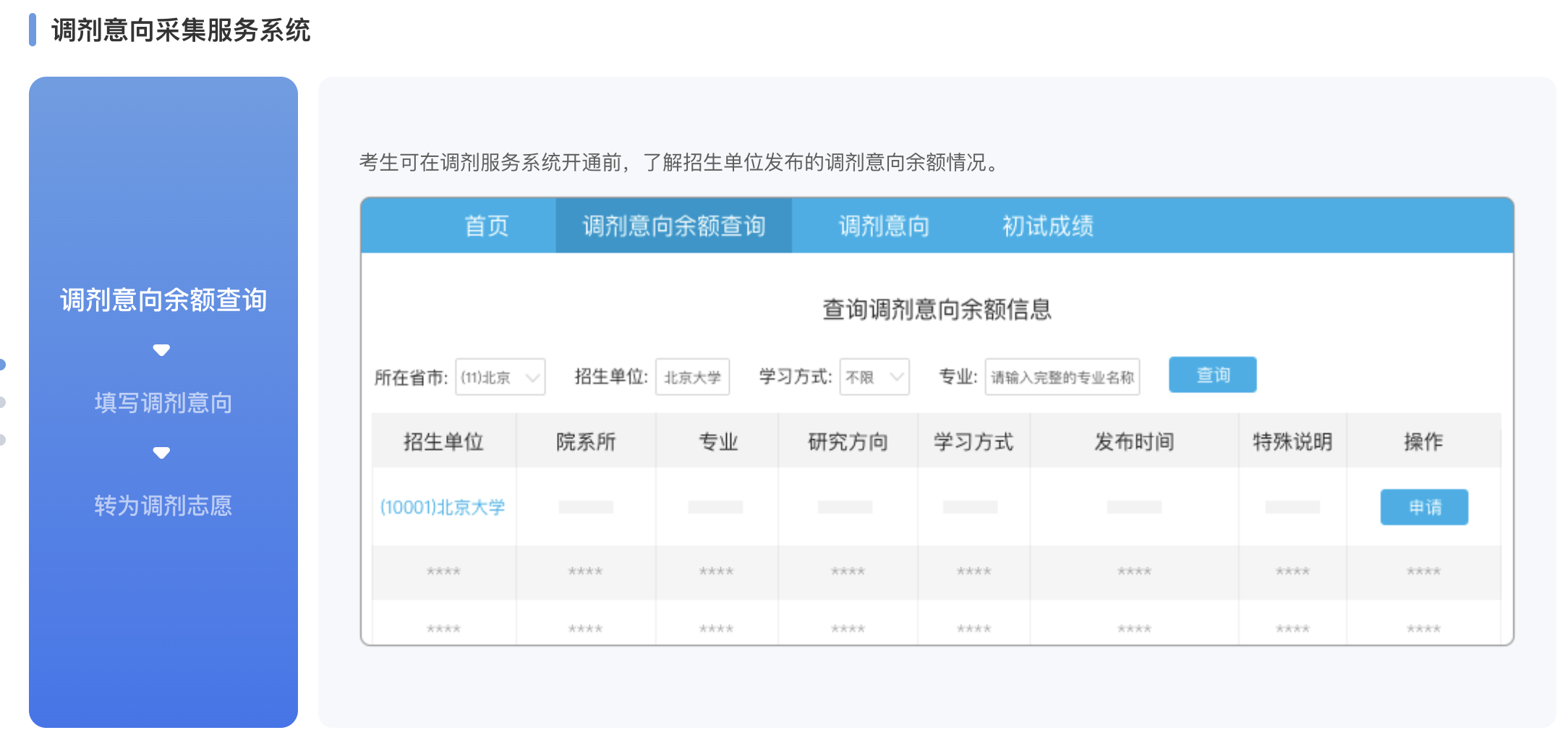Image resolution: width=1568 pixels, height=738 pixels.
Task: Click 申请 button in 北京大学 row
Action: coord(1423,507)
